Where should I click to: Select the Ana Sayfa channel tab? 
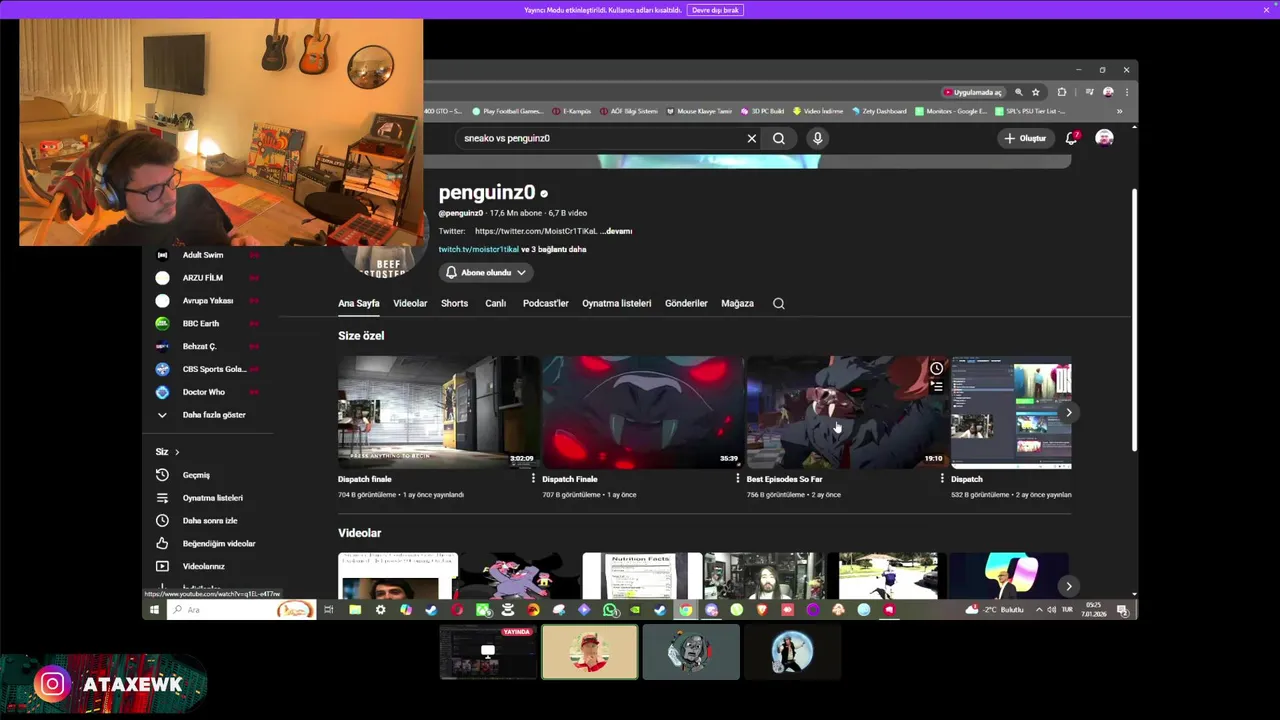click(358, 303)
